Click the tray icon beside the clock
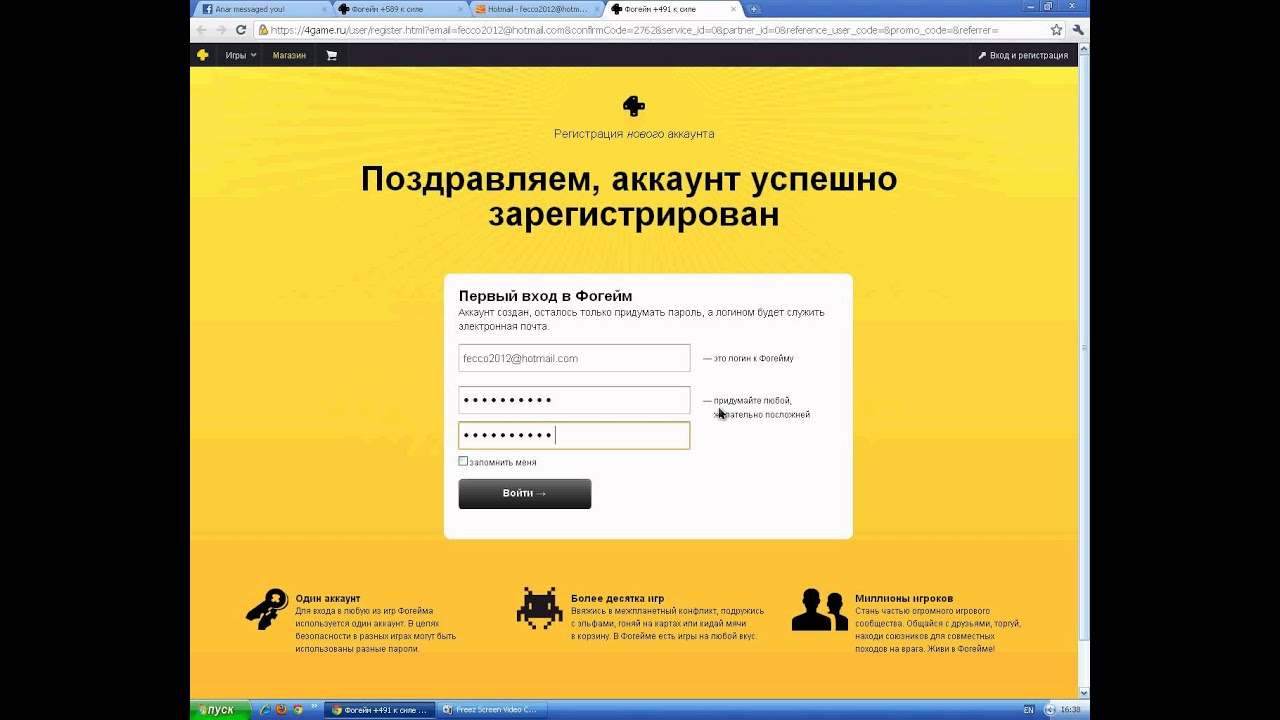 [x=1049, y=709]
